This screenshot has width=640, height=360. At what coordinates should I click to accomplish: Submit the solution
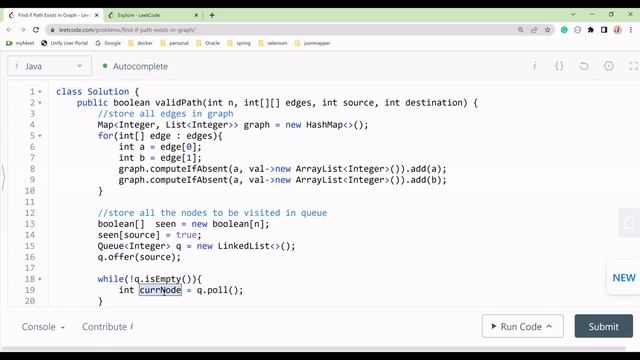tap(604, 326)
